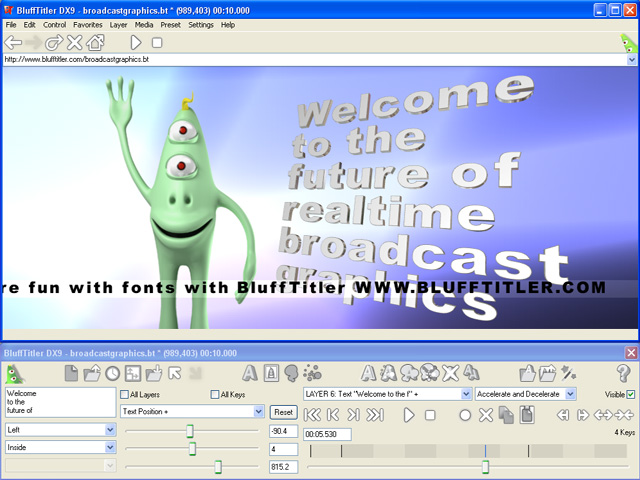Image resolution: width=640 pixels, height=480 pixels.
Task: Expand the Text Position property dropdown
Action: click(258, 411)
